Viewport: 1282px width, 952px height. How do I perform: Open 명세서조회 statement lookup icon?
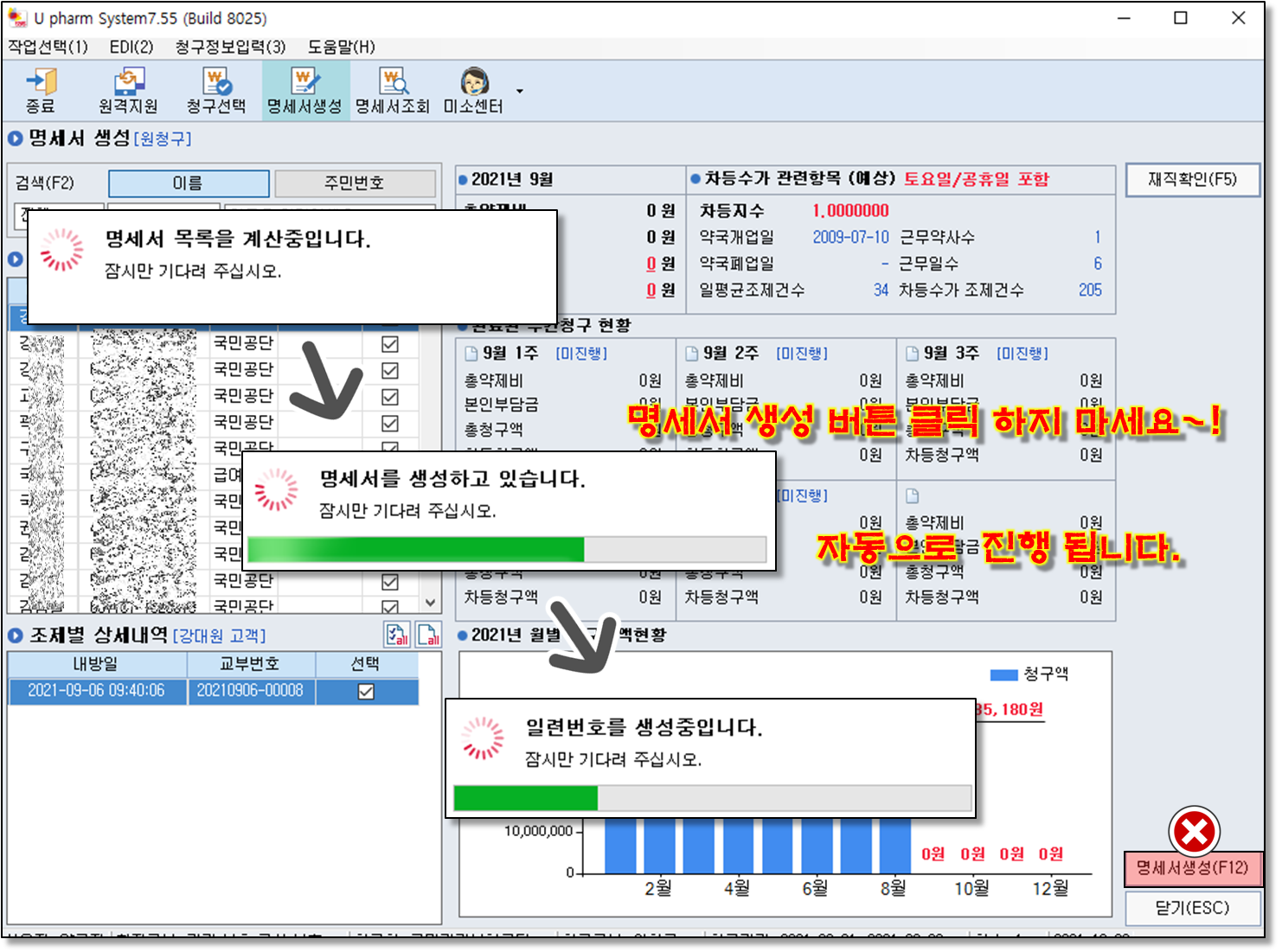[393, 90]
